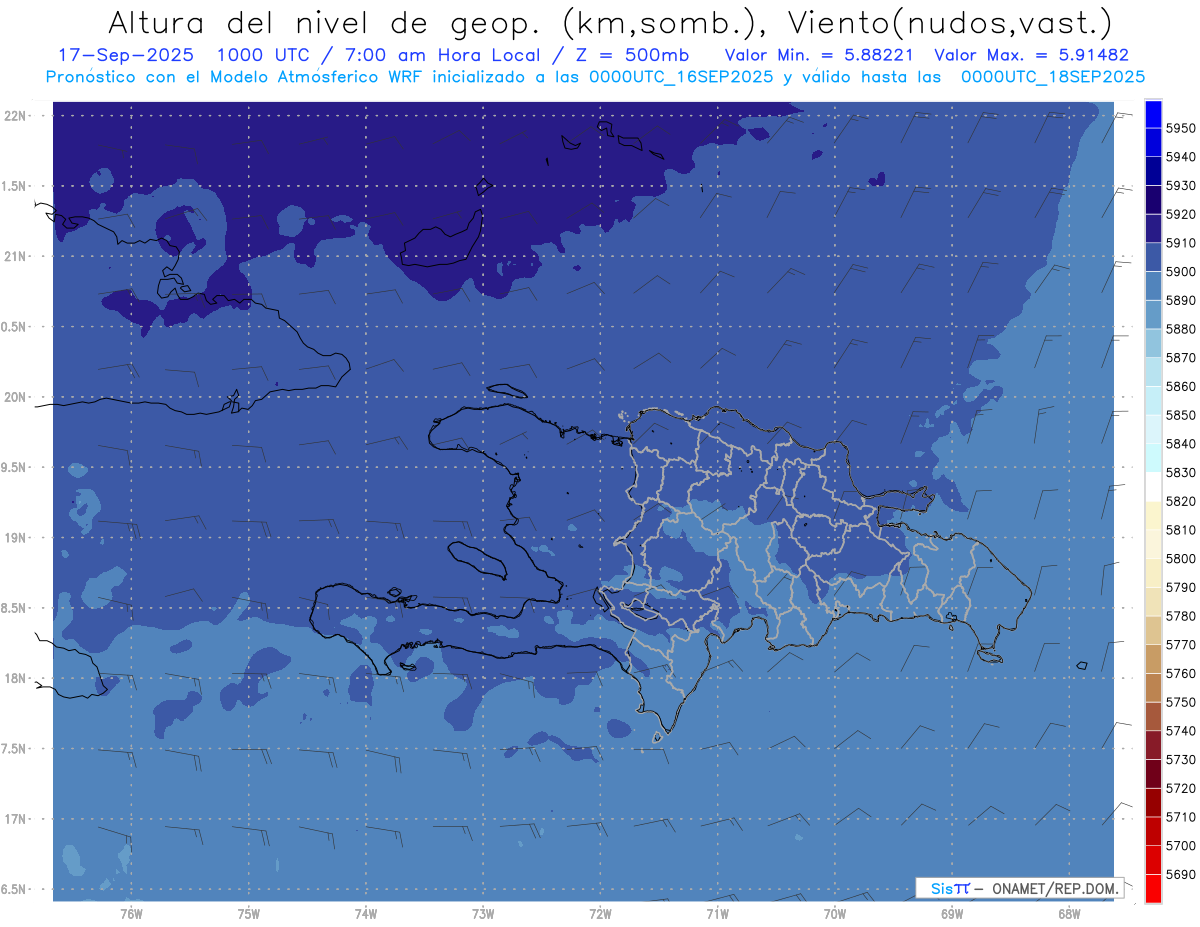Click the '5690' legend value
The image size is (1200, 927).
pos(1180,875)
